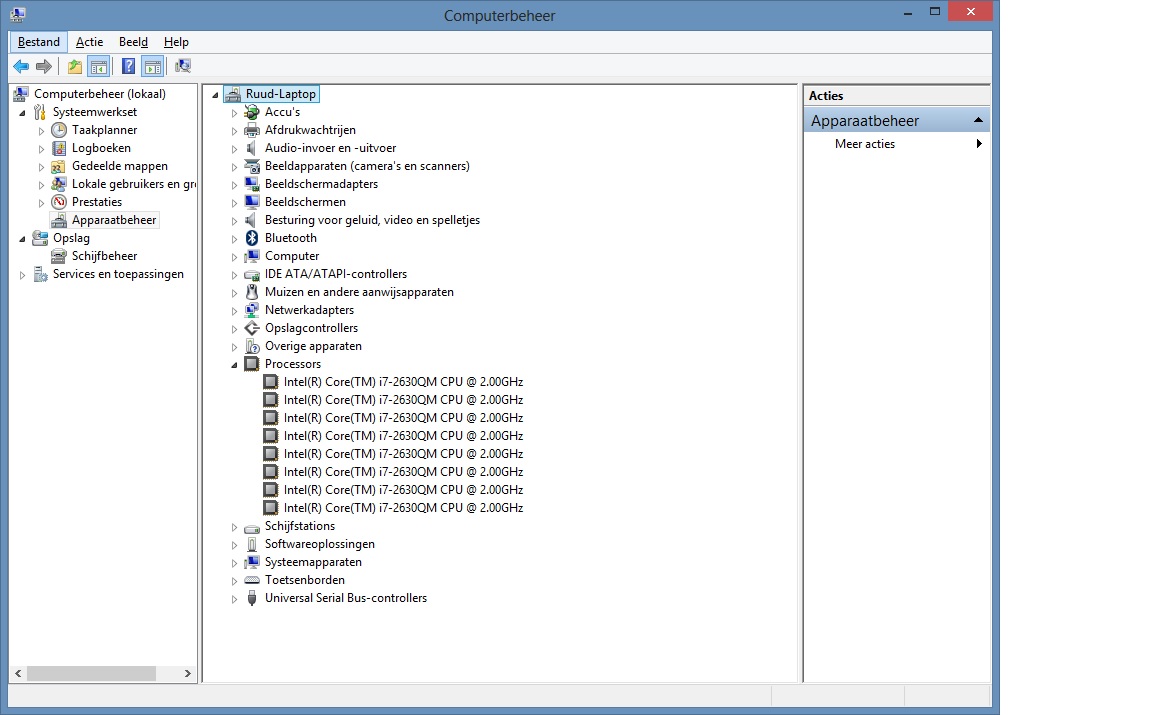The width and height of the screenshot is (1152, 715).
Task: Click the Universal Serial Bus-controllers icon
Action: coord(252,598)
